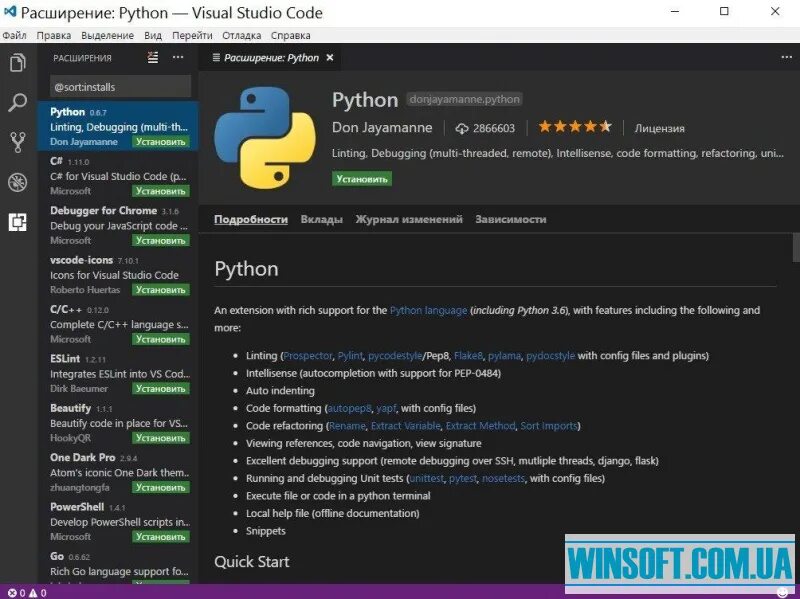Open the Source Control view

coord(18,142)
